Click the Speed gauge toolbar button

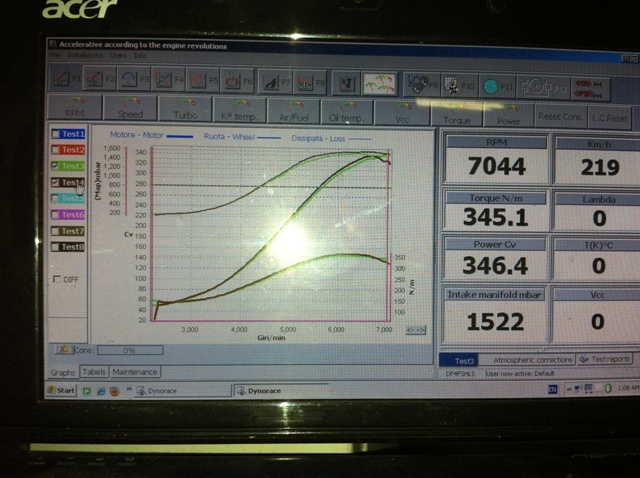tap(129, 110)
